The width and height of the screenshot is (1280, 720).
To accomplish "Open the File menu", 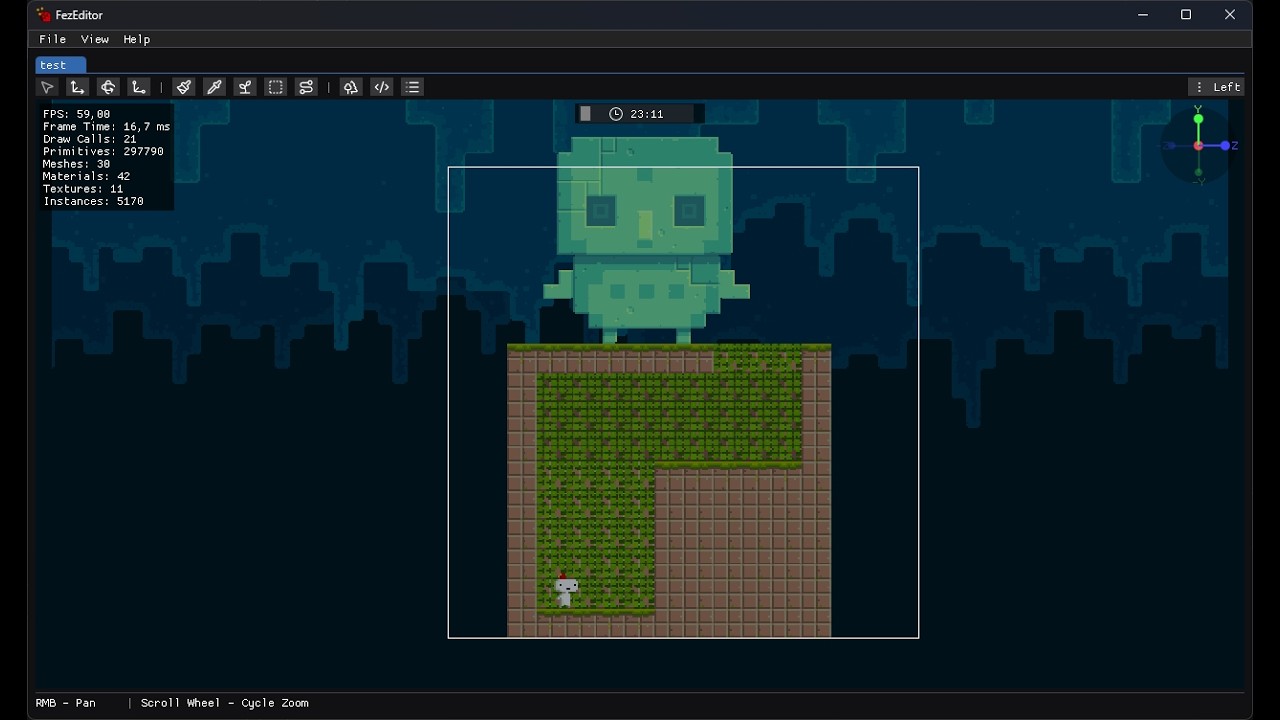I will click(x=52, y=39).
